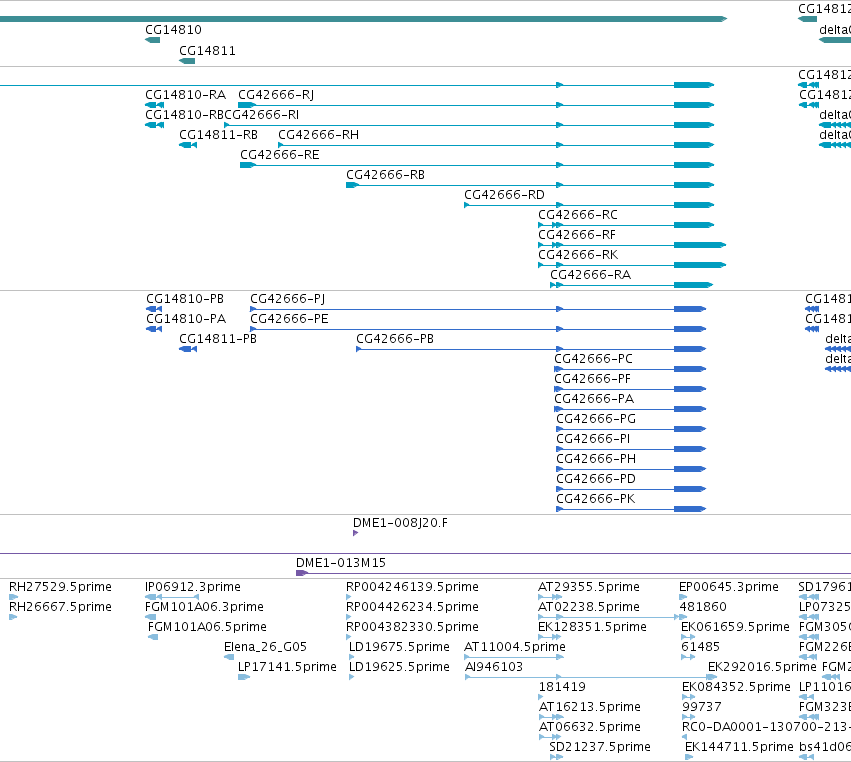Click the DME1-008J20.F clone label
Screen dimensions: 851x762
[x=401, y=523]
